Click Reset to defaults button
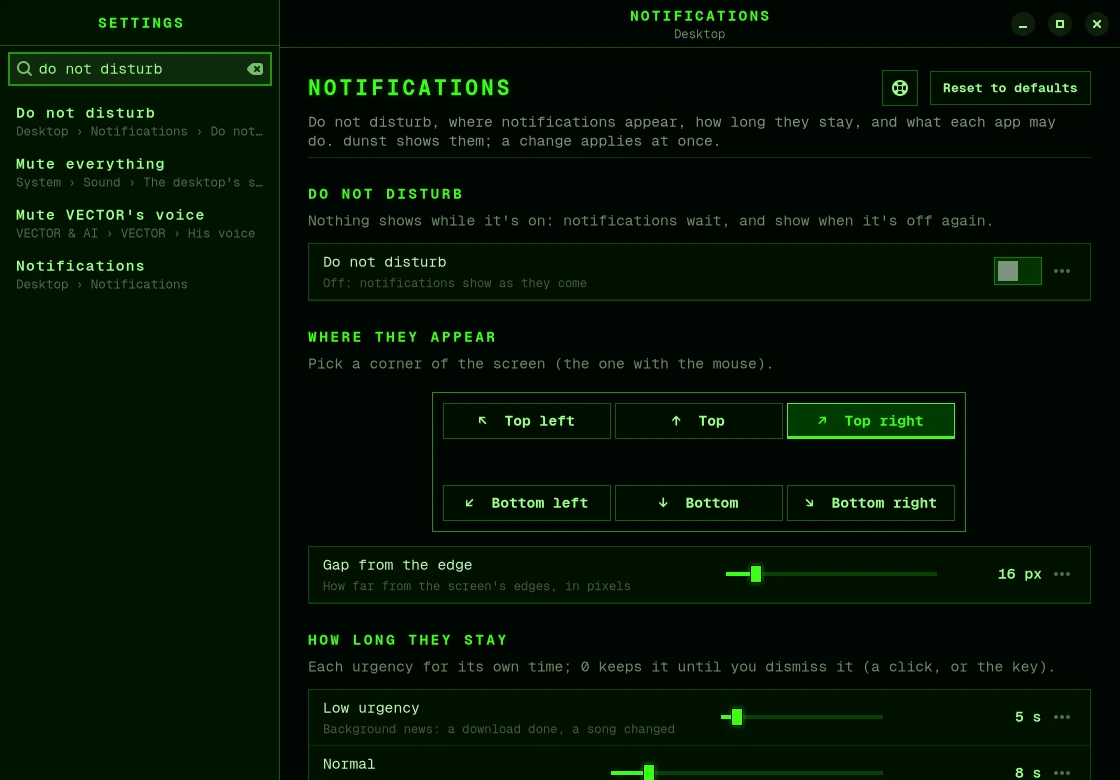The image size is (1120, 780). 1010,88
